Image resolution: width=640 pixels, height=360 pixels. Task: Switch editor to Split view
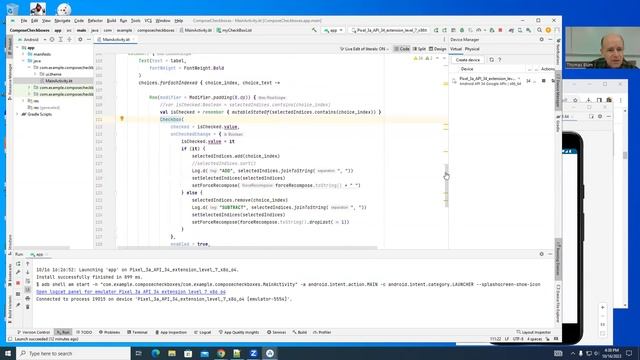[419, 49]
